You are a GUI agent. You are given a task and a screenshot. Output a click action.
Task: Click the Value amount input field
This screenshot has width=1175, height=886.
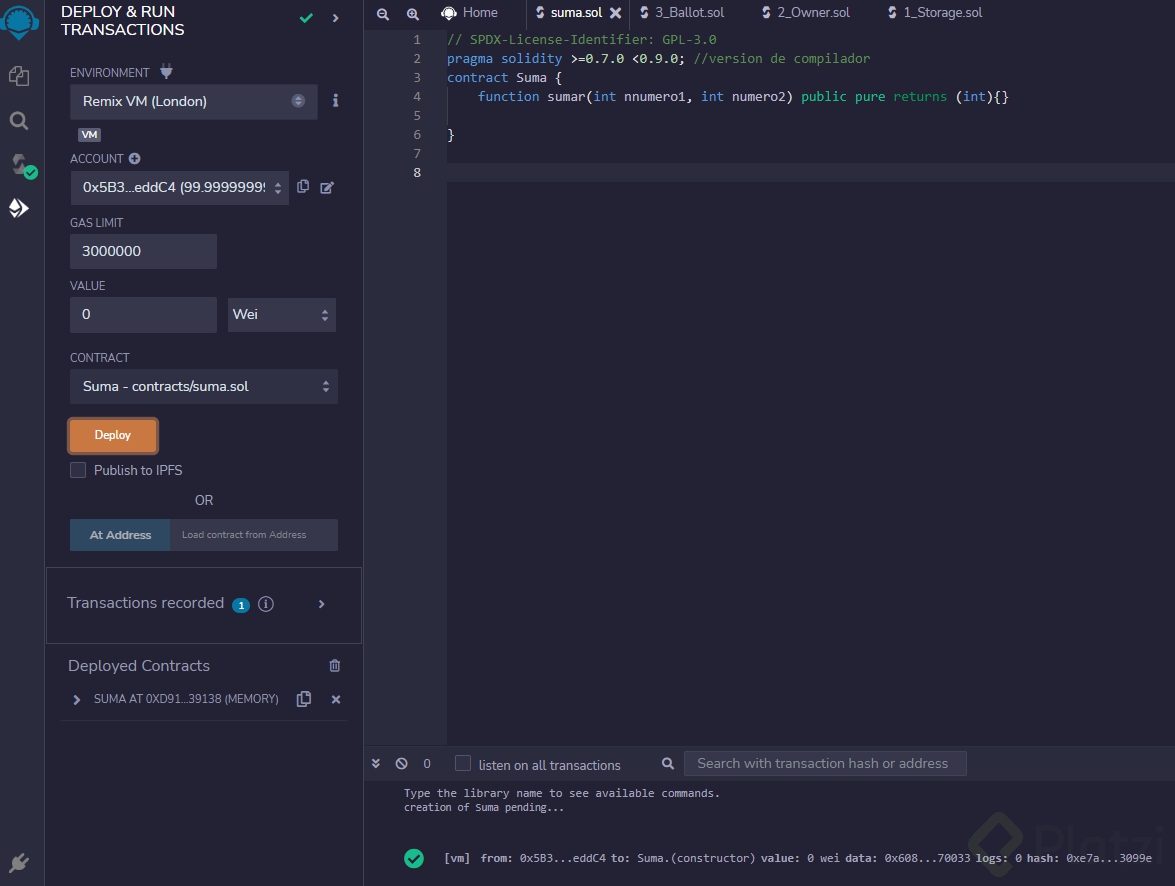(x=143, y=315)
